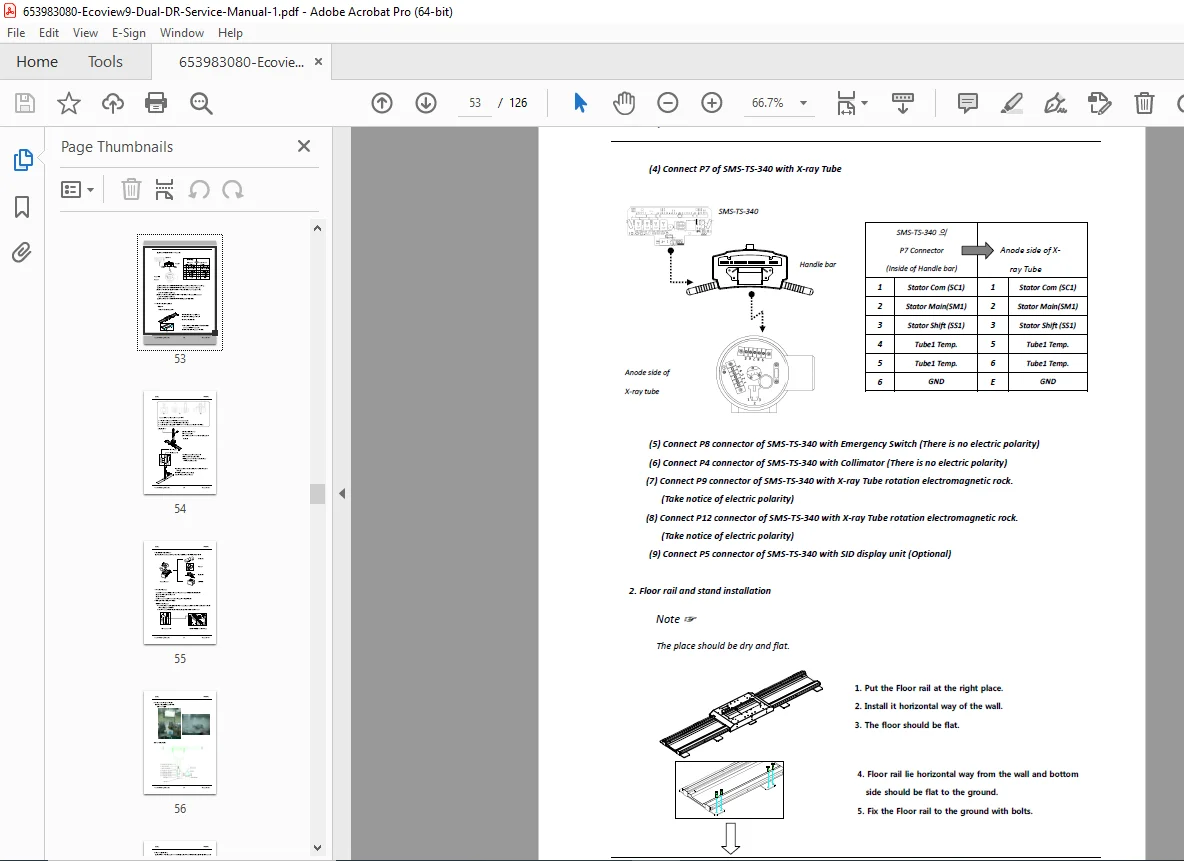The height and width of the screenshot is (861, 1184).
Task: Click 'The place should be dry and flat.' text
Action: pos(723,646)
